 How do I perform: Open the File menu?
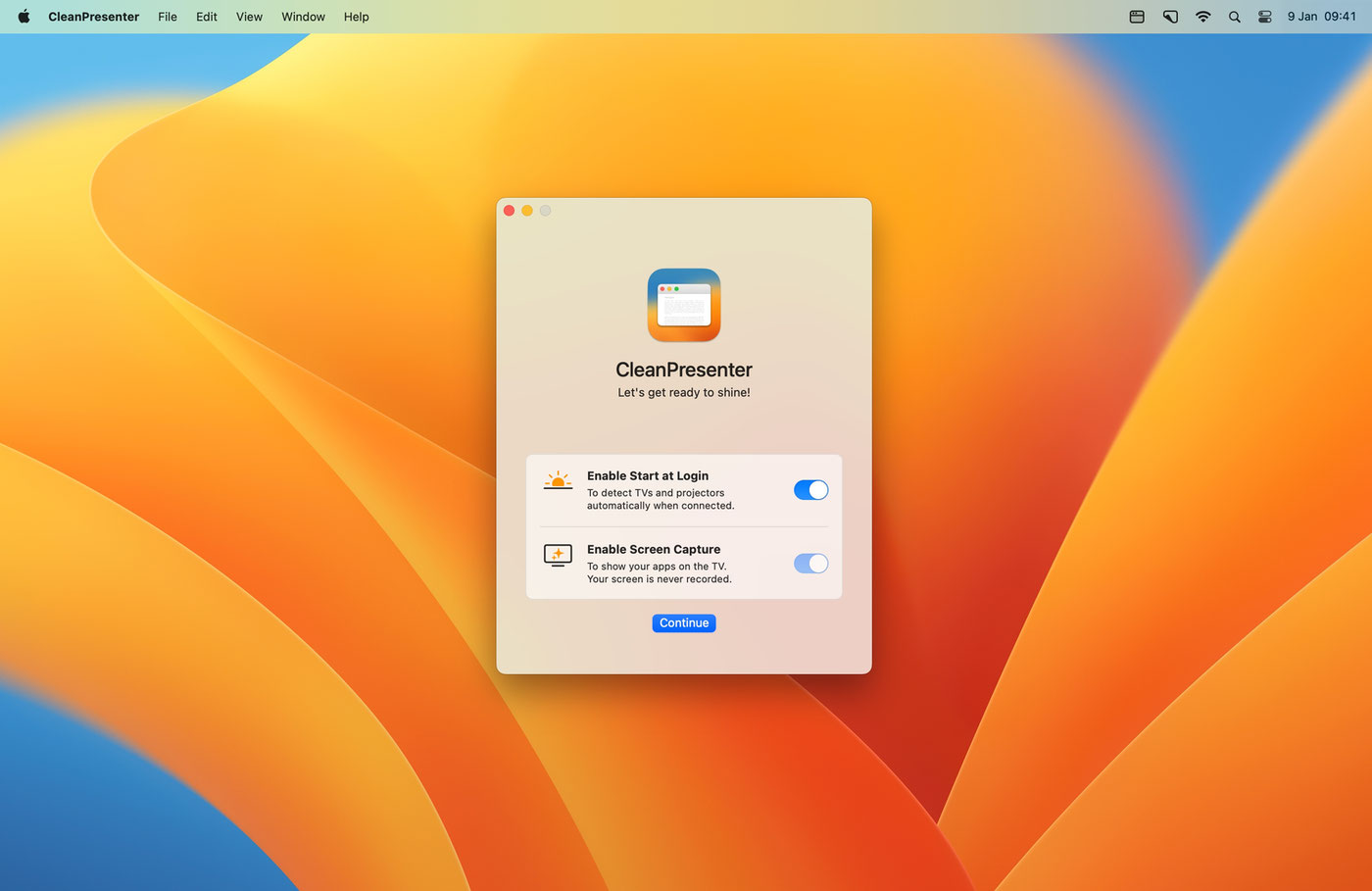tap(168, 17)
